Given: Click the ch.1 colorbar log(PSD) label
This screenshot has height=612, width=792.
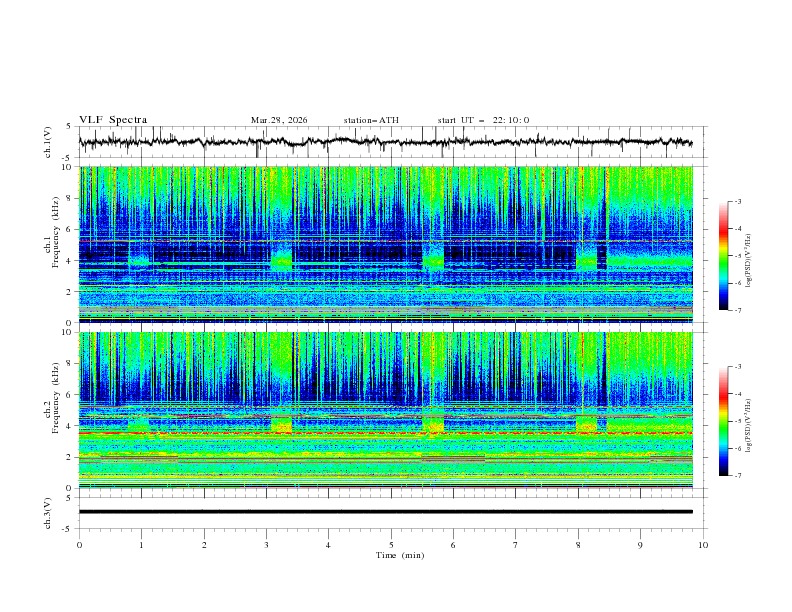Looking at the screenshot, I should [x=749, y=261].
